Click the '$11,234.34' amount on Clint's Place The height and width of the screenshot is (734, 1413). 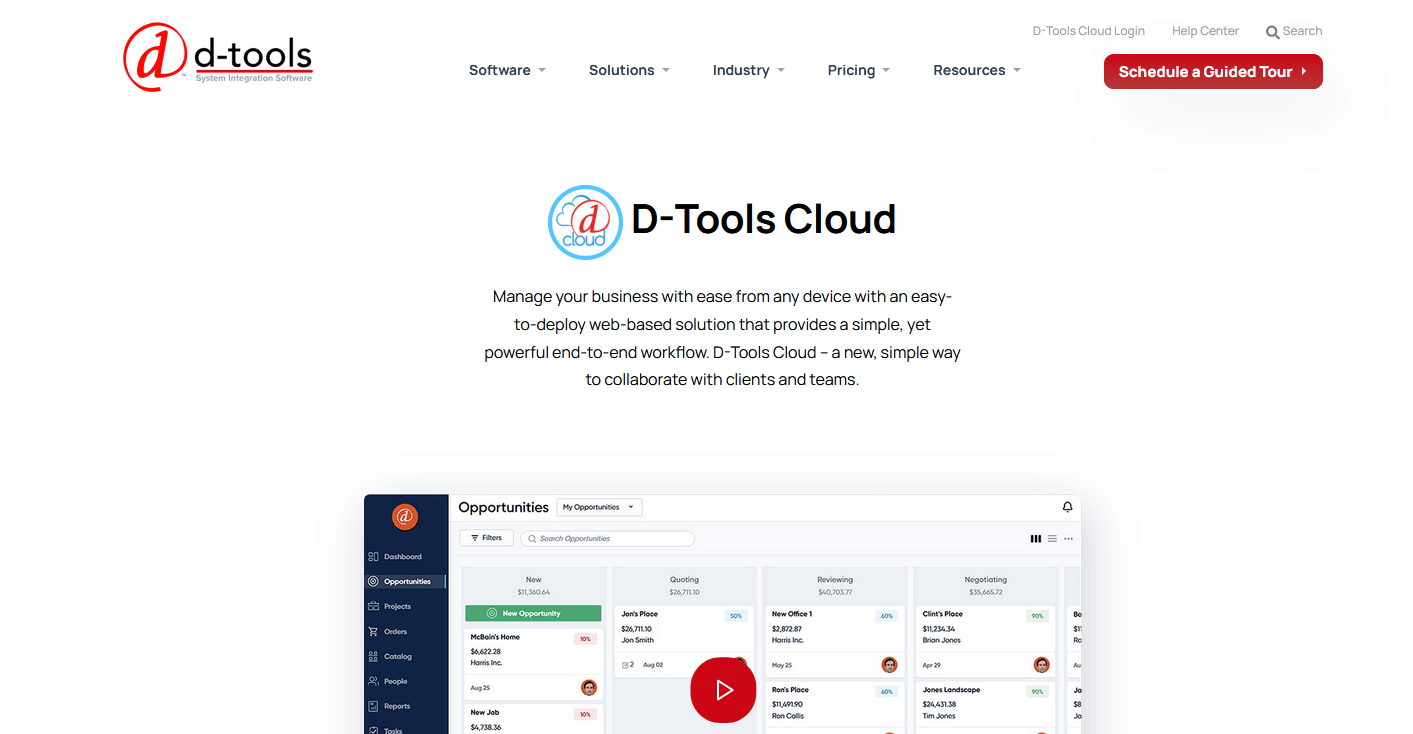pyautogui.click(x=939, y=629)
